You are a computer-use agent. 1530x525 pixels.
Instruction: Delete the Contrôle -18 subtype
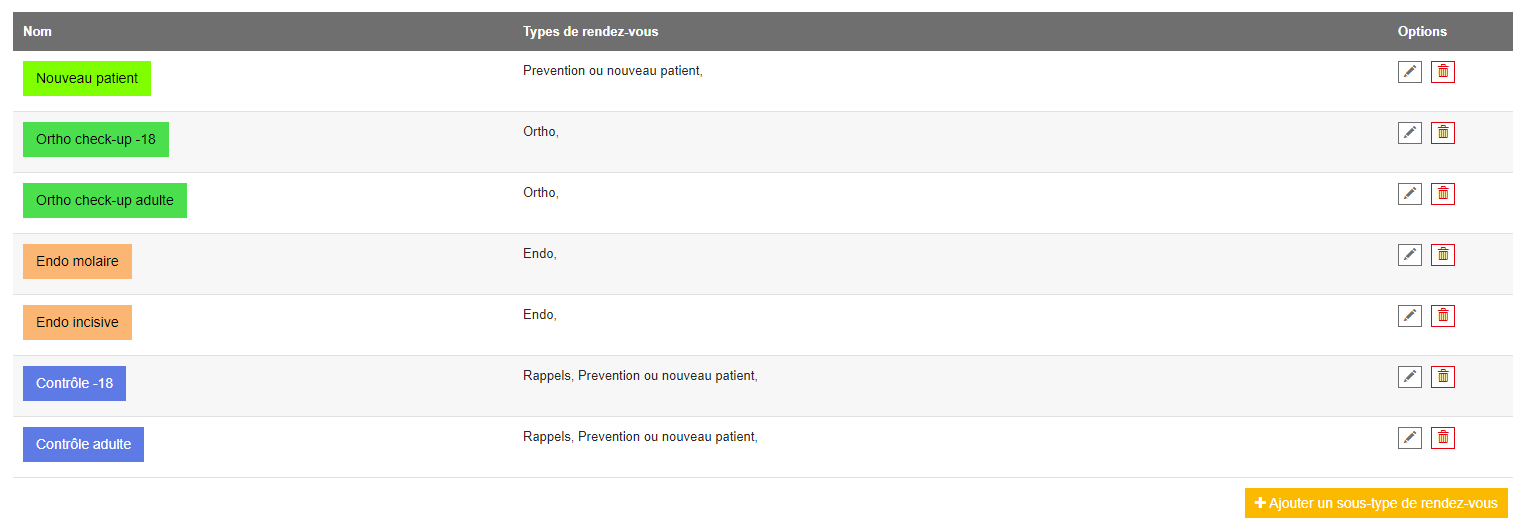pos(1443,377)
